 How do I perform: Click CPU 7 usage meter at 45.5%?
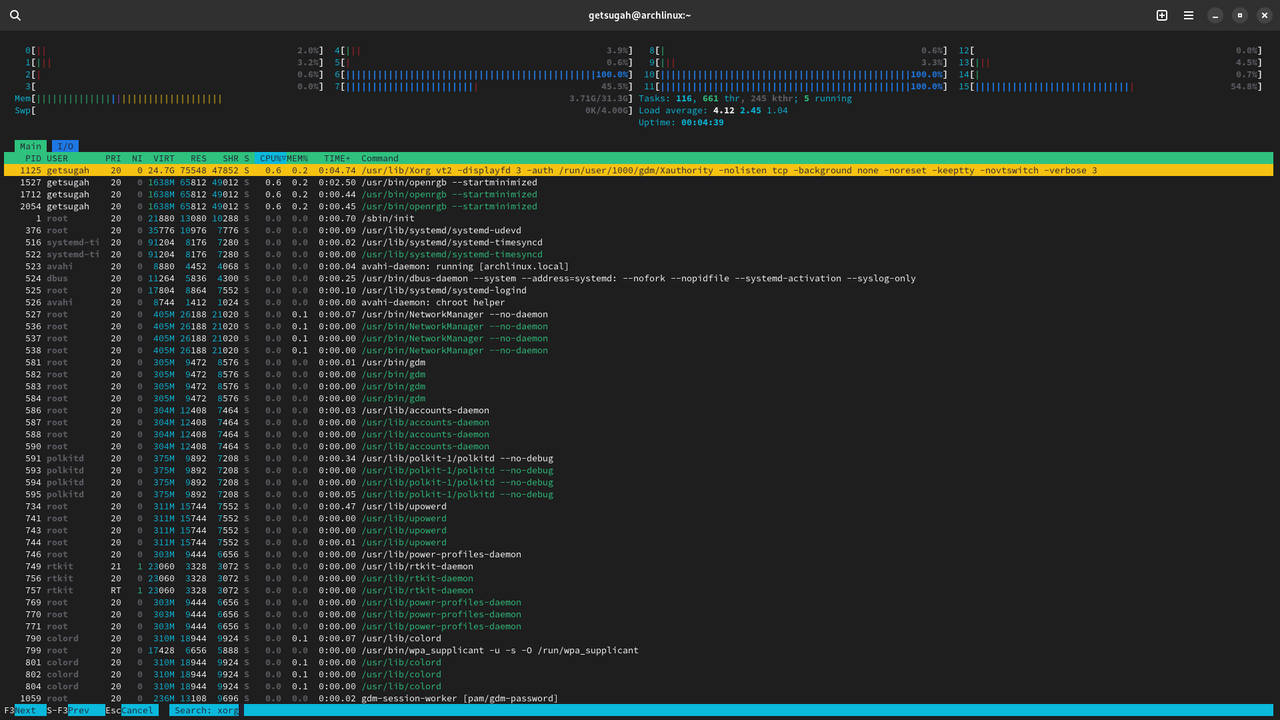point(484,86)
